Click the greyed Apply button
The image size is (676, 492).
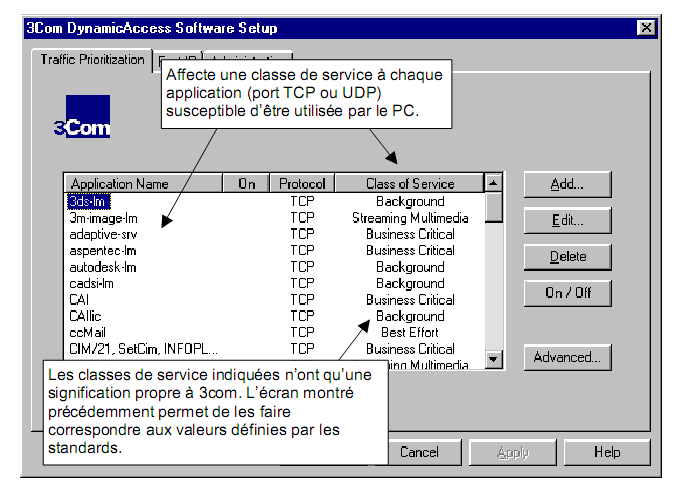513,452
